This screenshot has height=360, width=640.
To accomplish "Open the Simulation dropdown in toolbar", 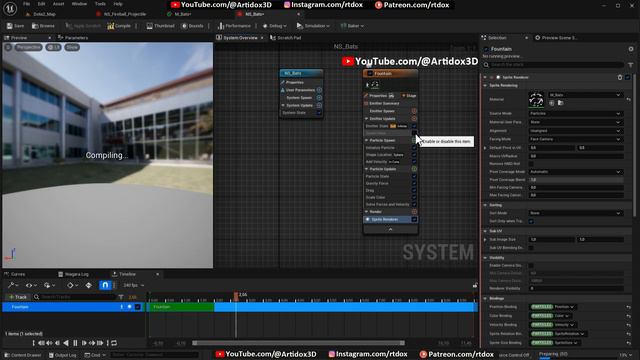I will 313,26.
